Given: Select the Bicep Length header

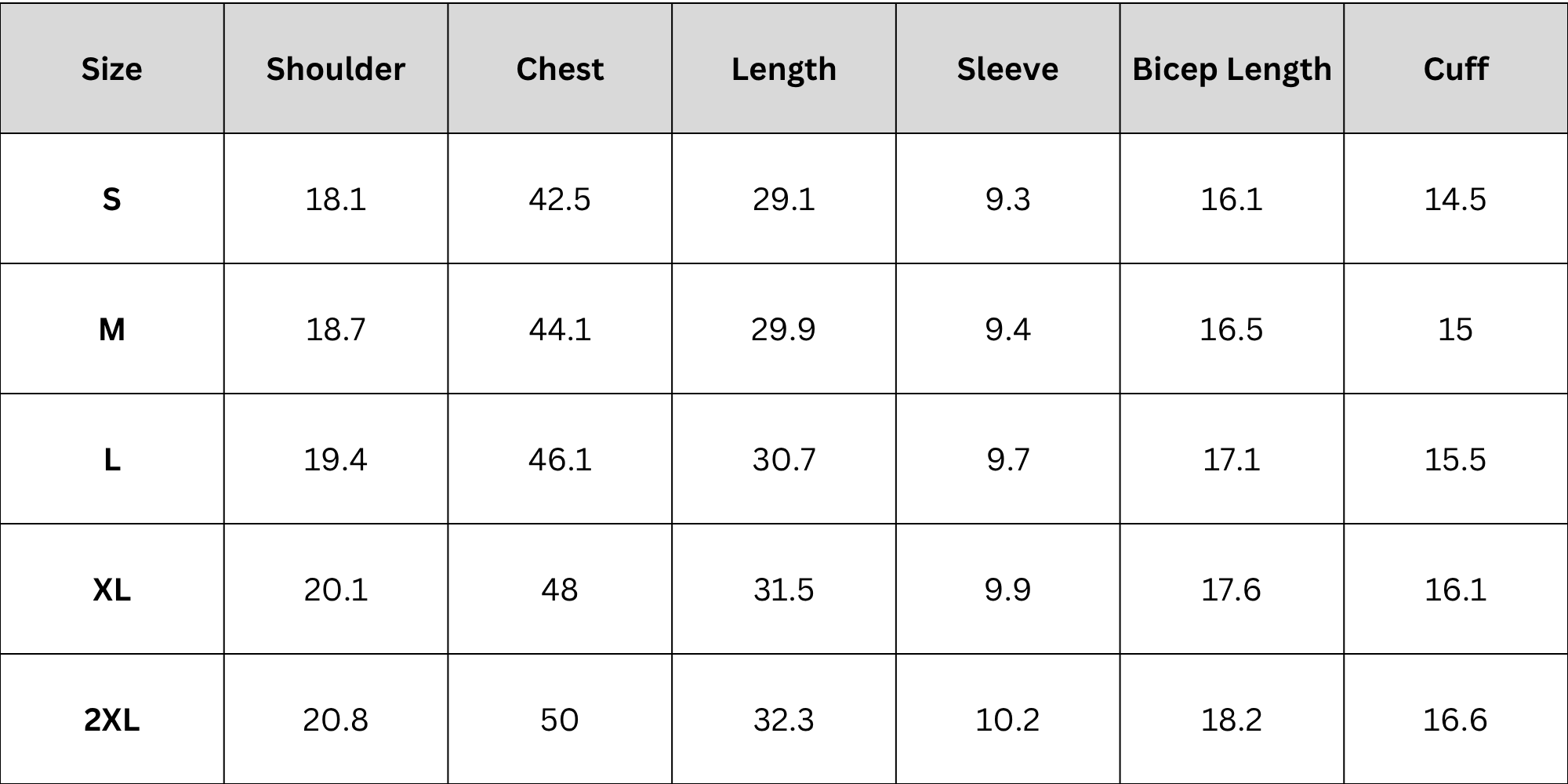Looking at the screenshot, I should pos(1232,69).
